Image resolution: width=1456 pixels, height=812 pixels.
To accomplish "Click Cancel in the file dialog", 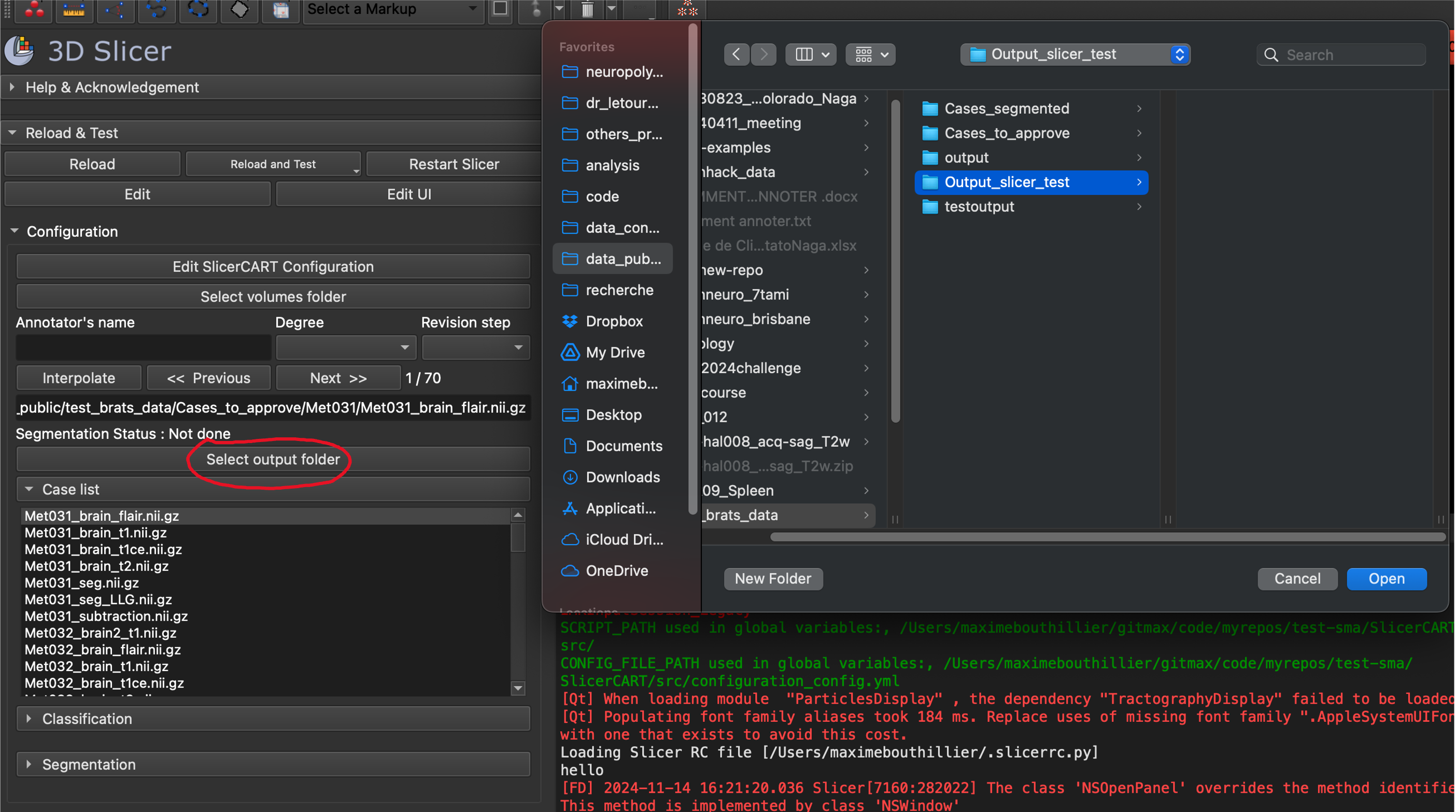I will (1297, 579).
